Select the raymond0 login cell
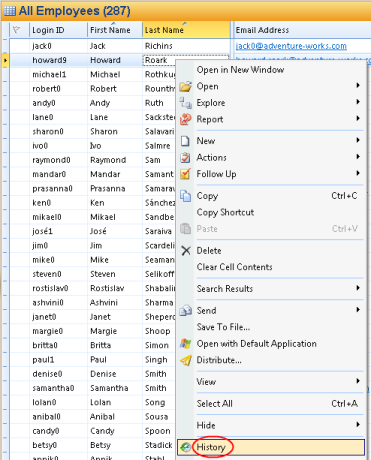The width and height of the screenshot is (371, 460). pos(58,160)
